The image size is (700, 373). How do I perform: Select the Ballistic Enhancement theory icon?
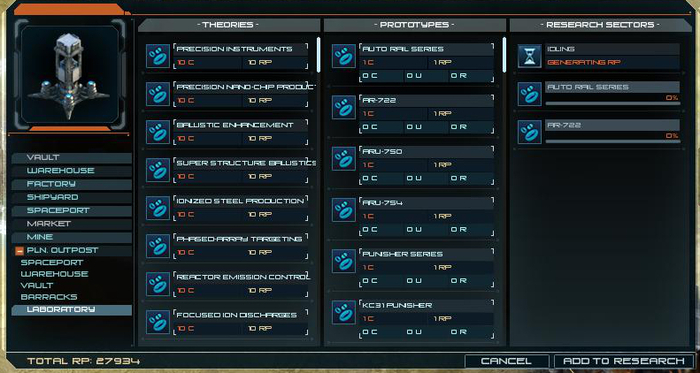click(158, 132)
